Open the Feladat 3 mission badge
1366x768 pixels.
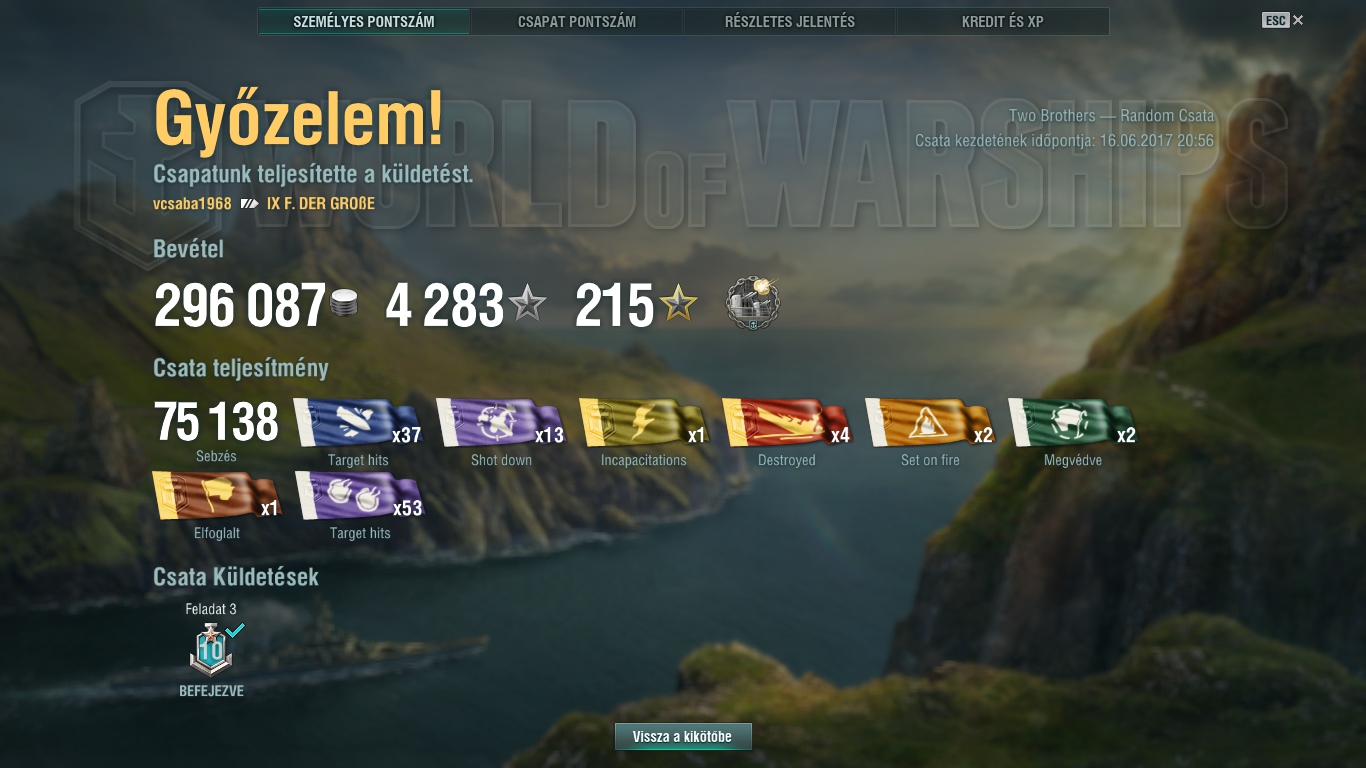[x=212, y=649]
